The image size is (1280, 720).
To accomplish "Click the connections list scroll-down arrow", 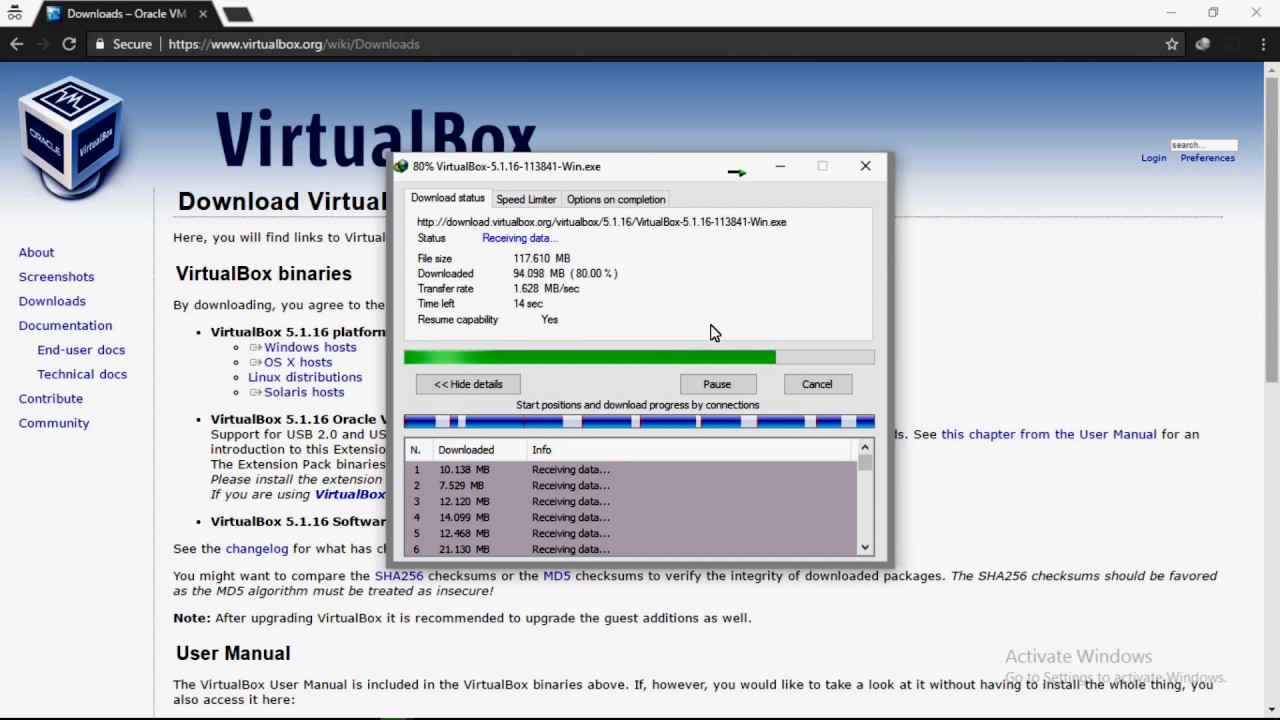I will 865,548.
